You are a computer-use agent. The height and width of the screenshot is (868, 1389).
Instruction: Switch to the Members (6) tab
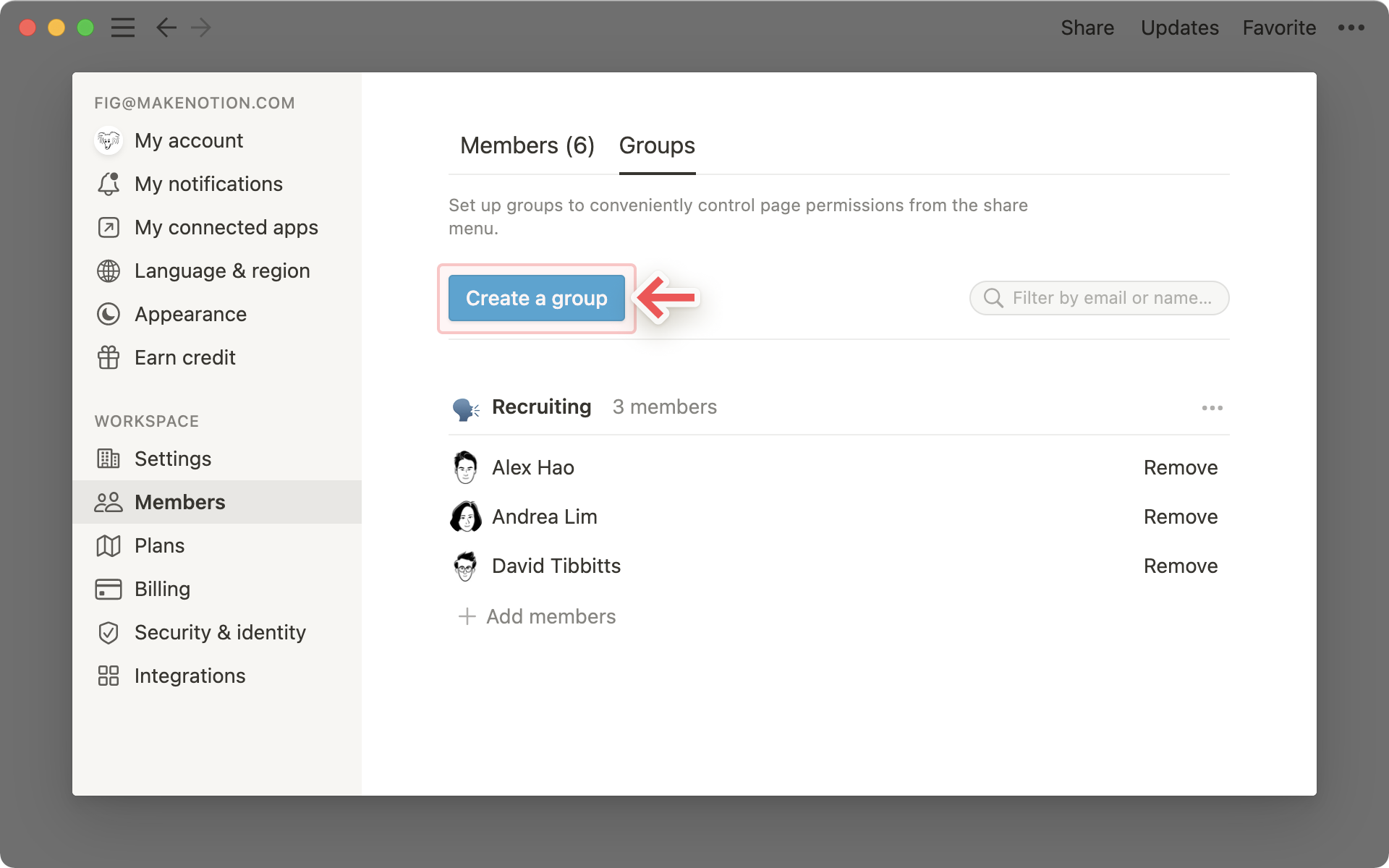pos(527,145)
